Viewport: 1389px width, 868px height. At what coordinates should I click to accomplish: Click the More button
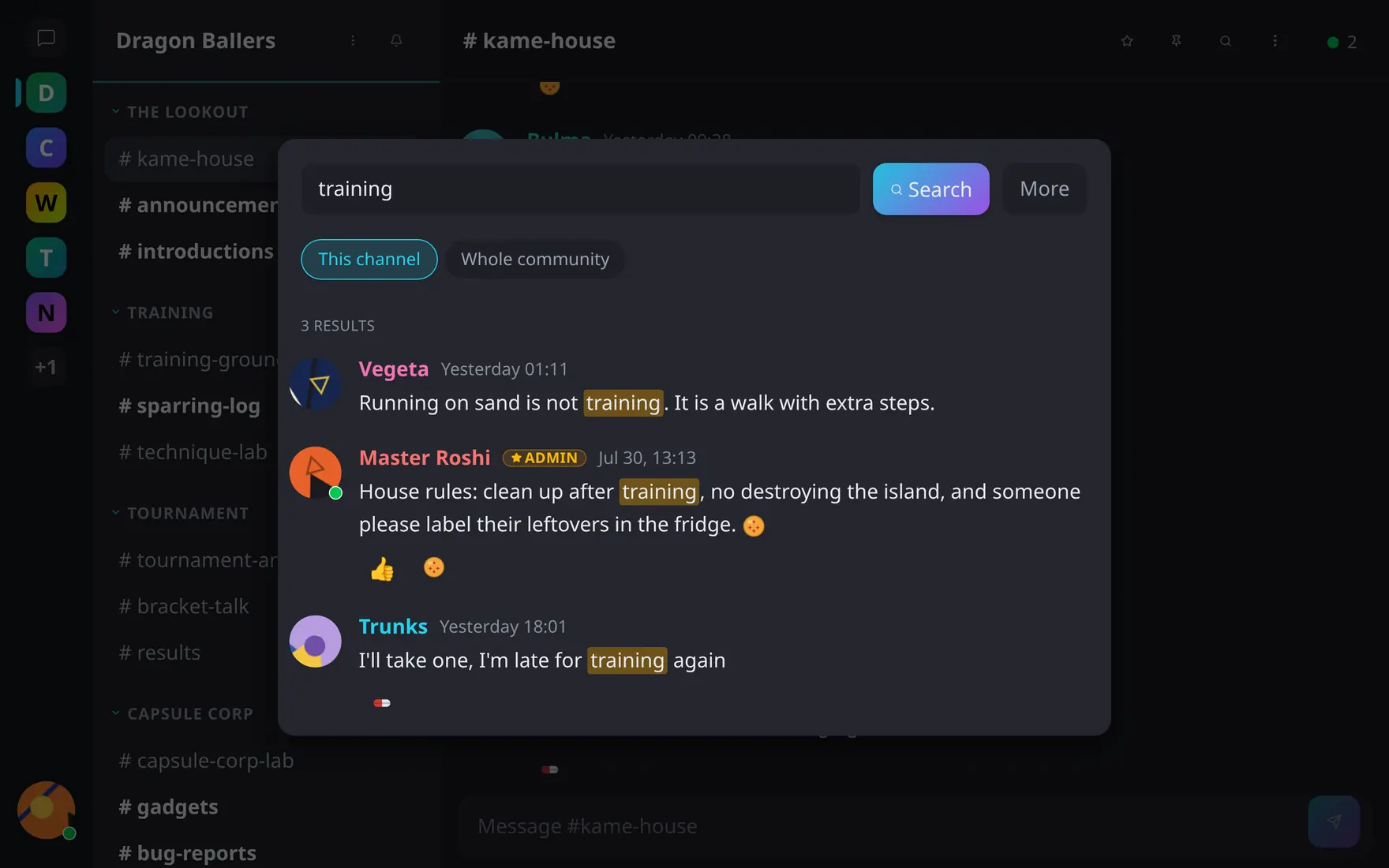(1044, 189)
